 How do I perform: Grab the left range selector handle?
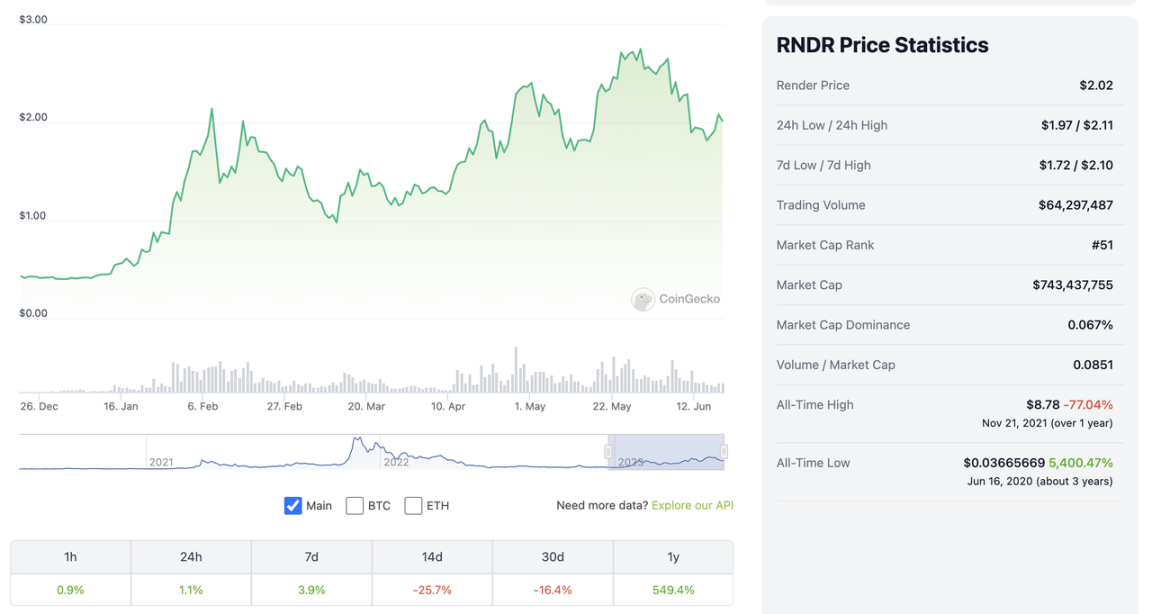tap(608, 452)
